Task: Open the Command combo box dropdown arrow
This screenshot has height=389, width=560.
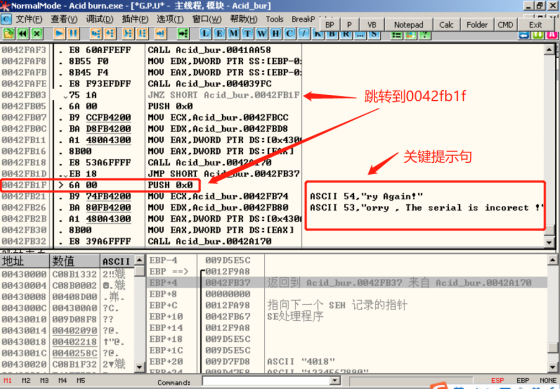Action: click(334, 381)
